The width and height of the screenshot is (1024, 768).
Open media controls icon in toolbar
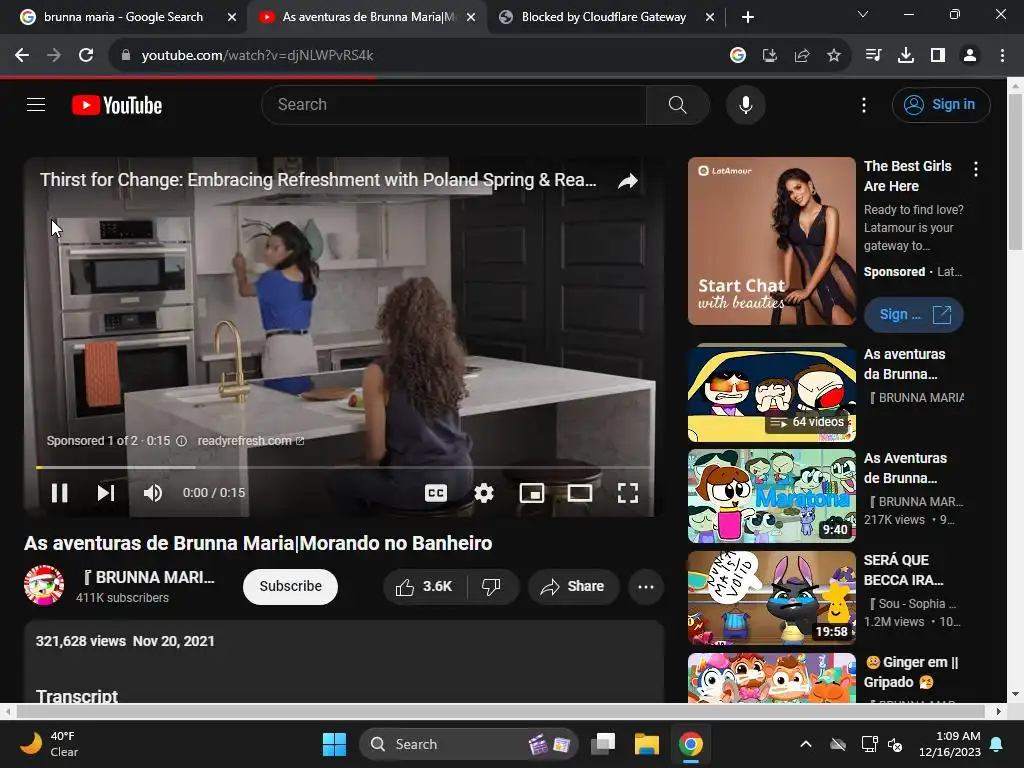coord(873,56)
